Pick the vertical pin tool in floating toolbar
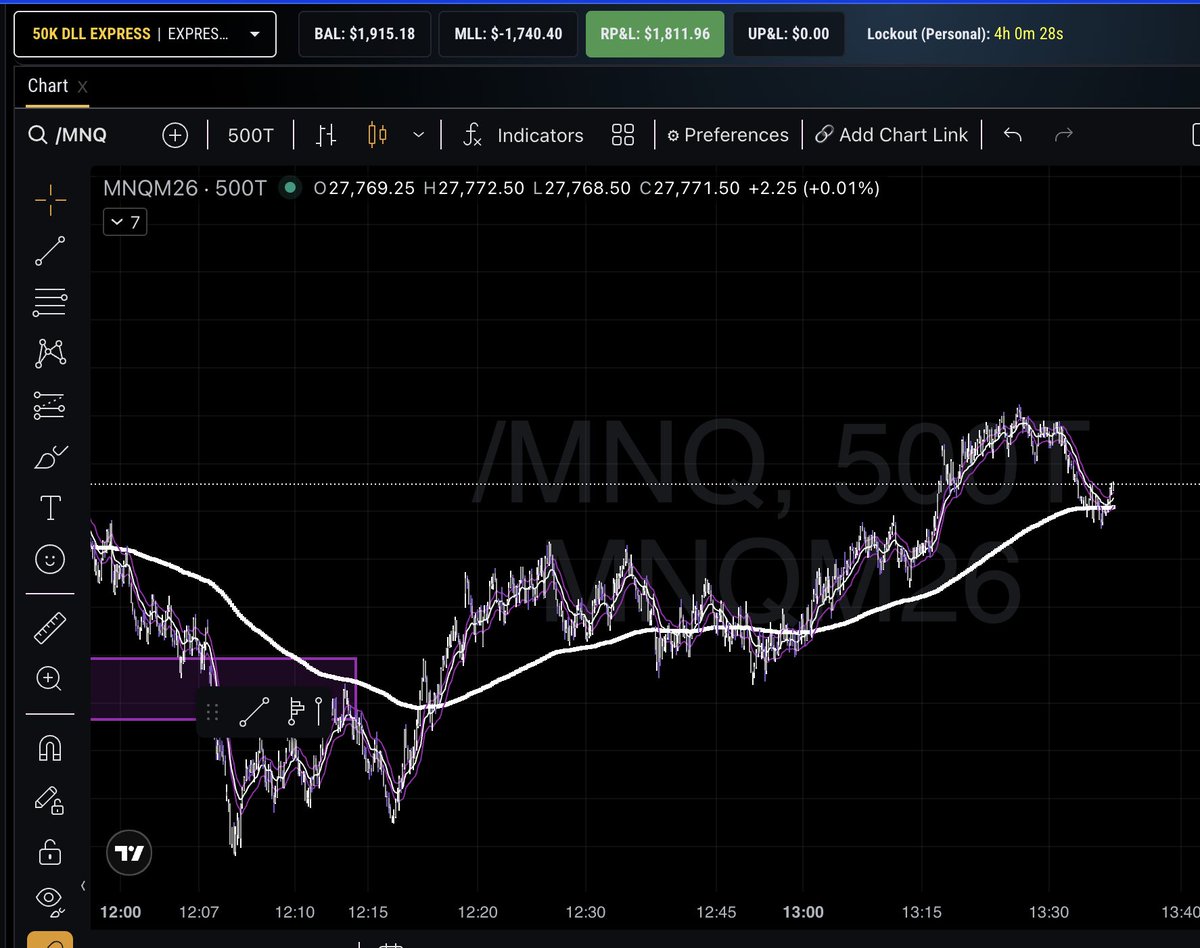Screen dimensions: 1200x948 319,712
